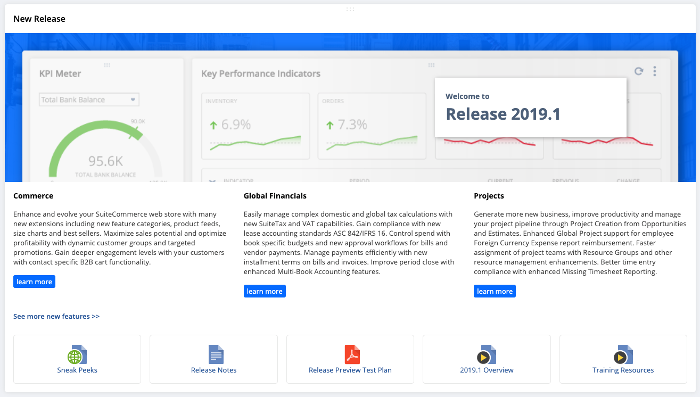Open the Release Notes link text

pos(213,370)
